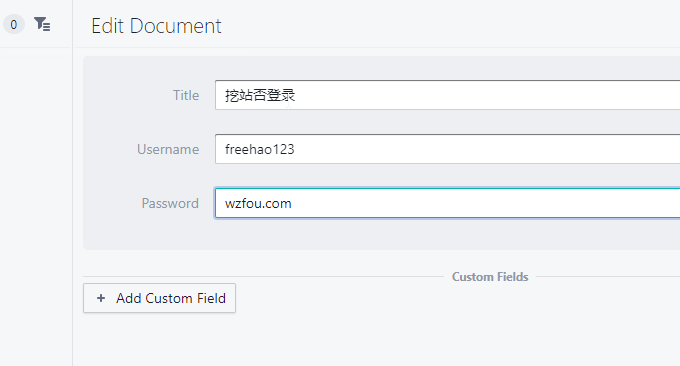The height and width of the screenshot is (366, 680).
Task: Click the Username field label
Action: [168, 149]
